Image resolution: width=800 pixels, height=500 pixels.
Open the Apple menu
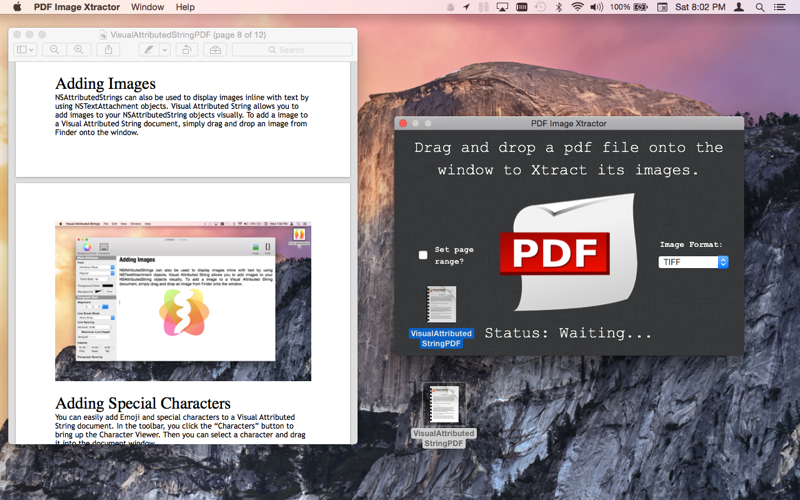point(17,7)
